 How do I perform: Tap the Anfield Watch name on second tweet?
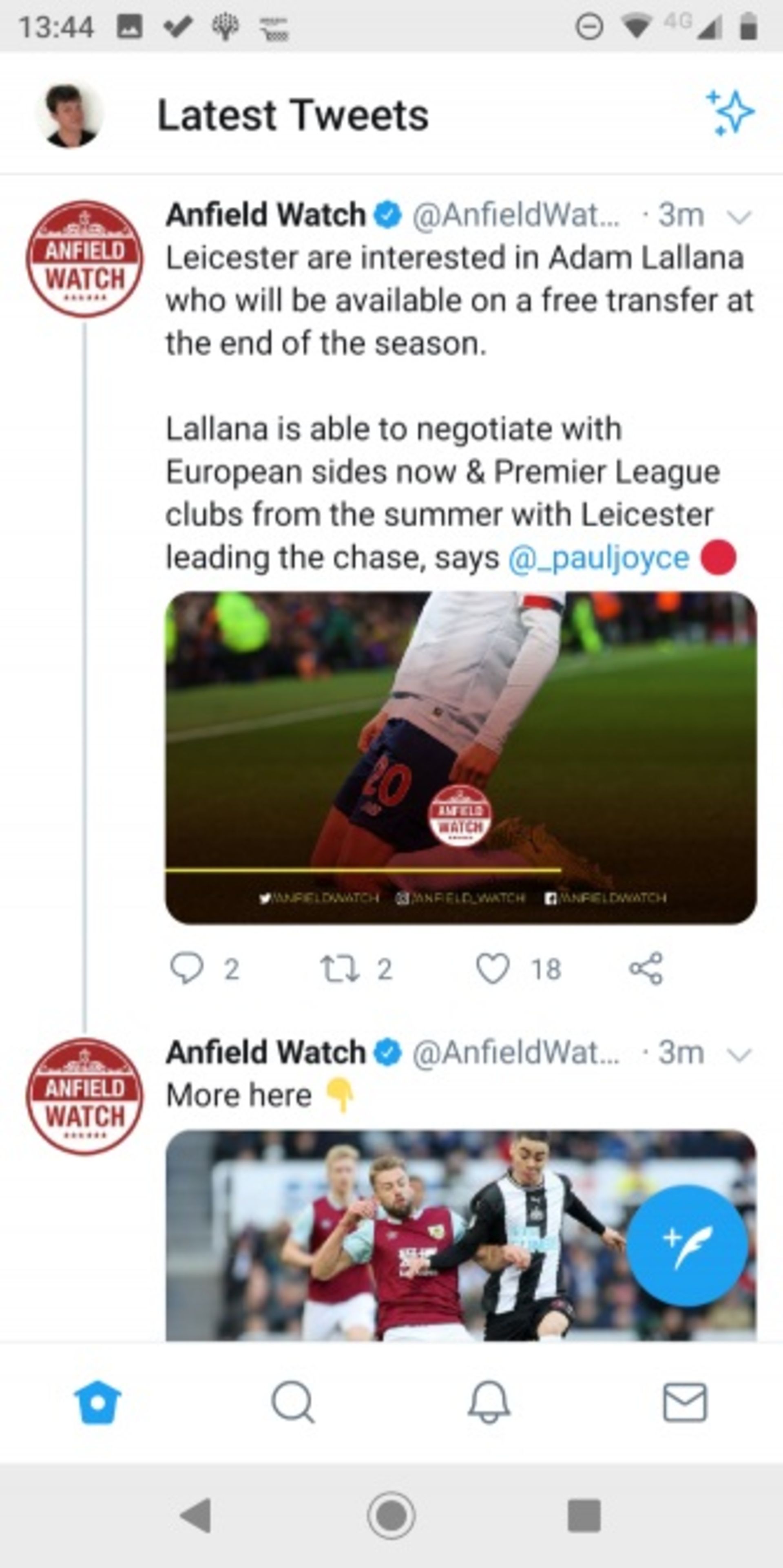(265, 1053)
